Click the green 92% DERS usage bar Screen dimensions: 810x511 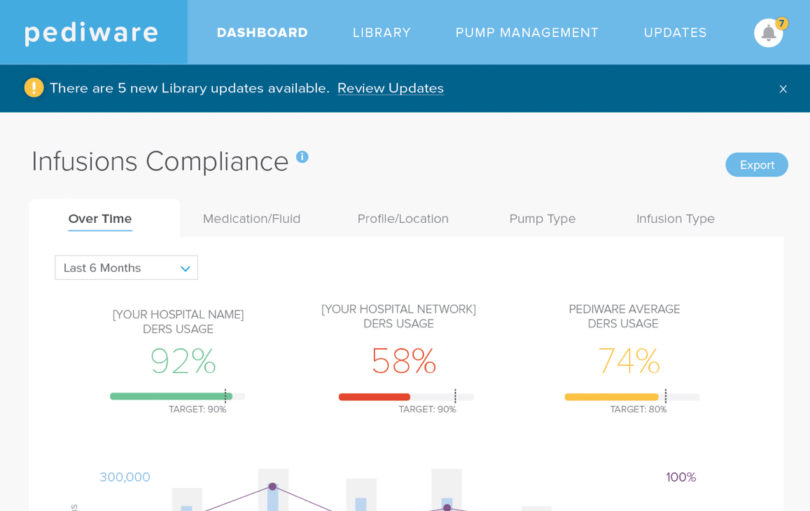tap(171, 396)
